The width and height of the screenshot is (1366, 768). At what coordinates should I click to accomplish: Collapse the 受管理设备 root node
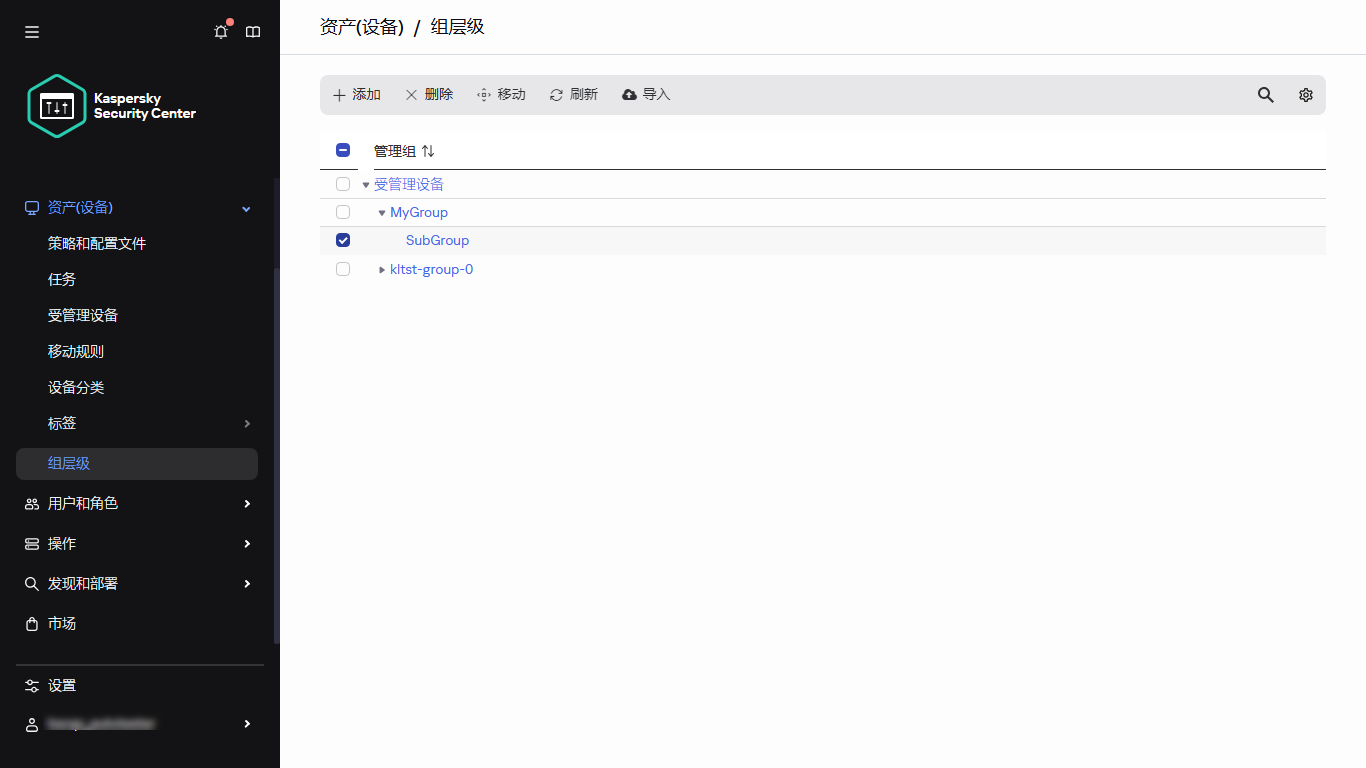pyautogui.click(x=365, y=184)
